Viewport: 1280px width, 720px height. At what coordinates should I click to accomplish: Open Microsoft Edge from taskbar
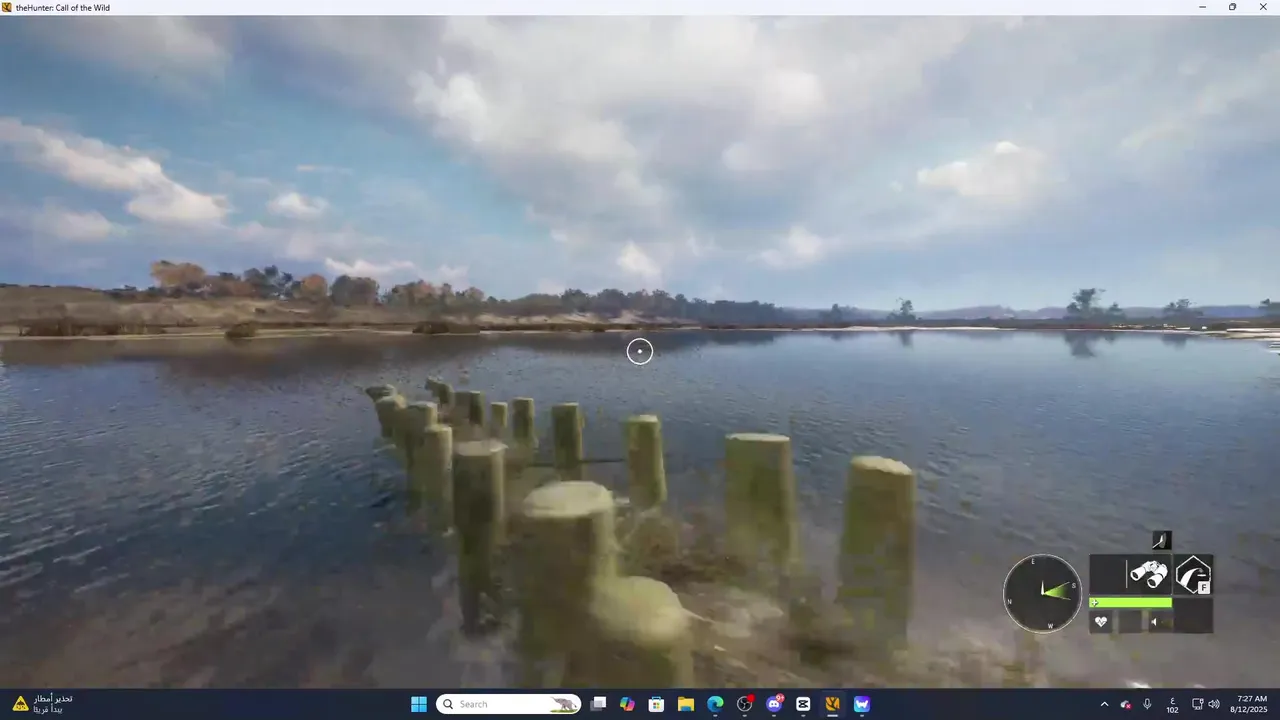[715, 704]
